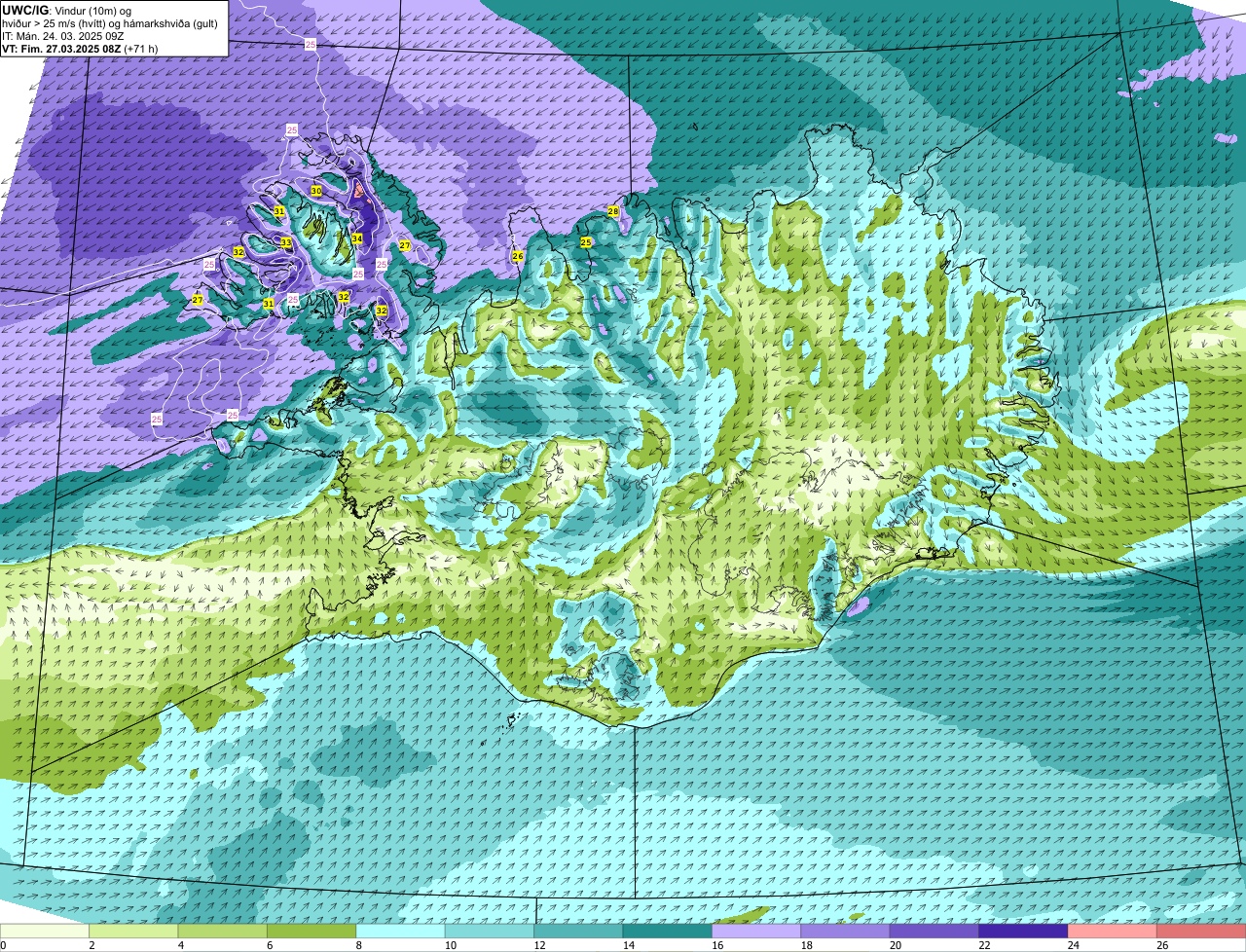Click the yellow gust label '30'
The image size is (1246, 952).
tap(316, 191)
